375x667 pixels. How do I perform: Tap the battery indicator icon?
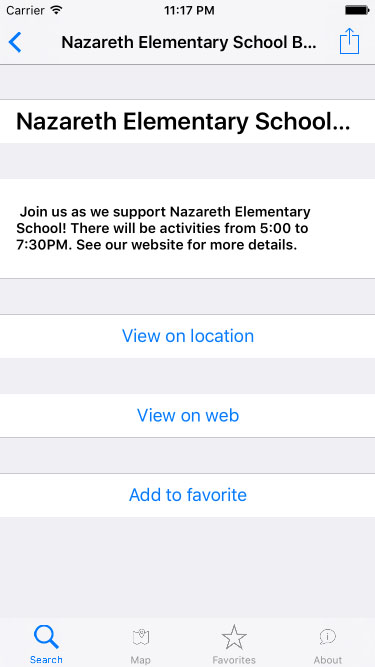[357, 10]
